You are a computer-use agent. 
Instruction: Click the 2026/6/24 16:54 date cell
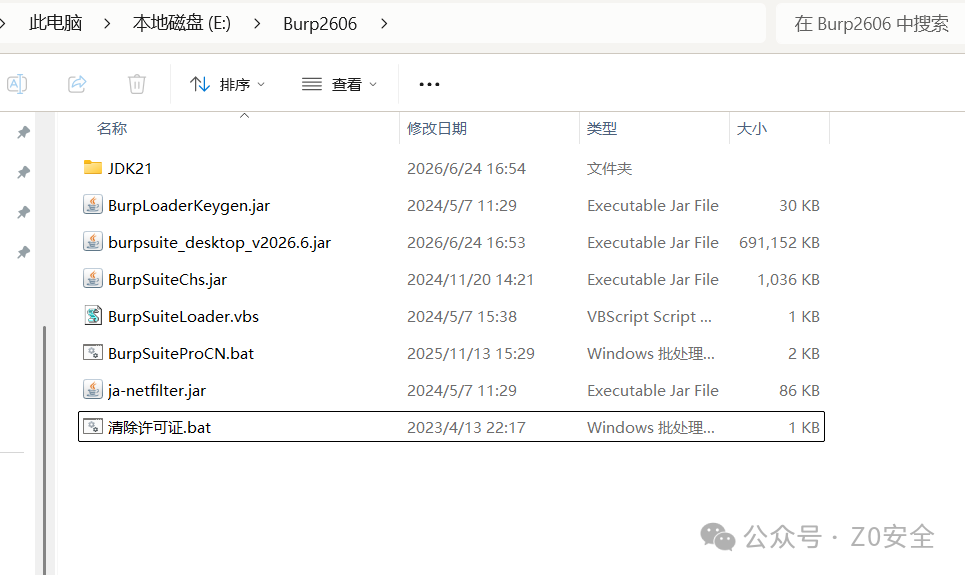(x=466, y=169)
